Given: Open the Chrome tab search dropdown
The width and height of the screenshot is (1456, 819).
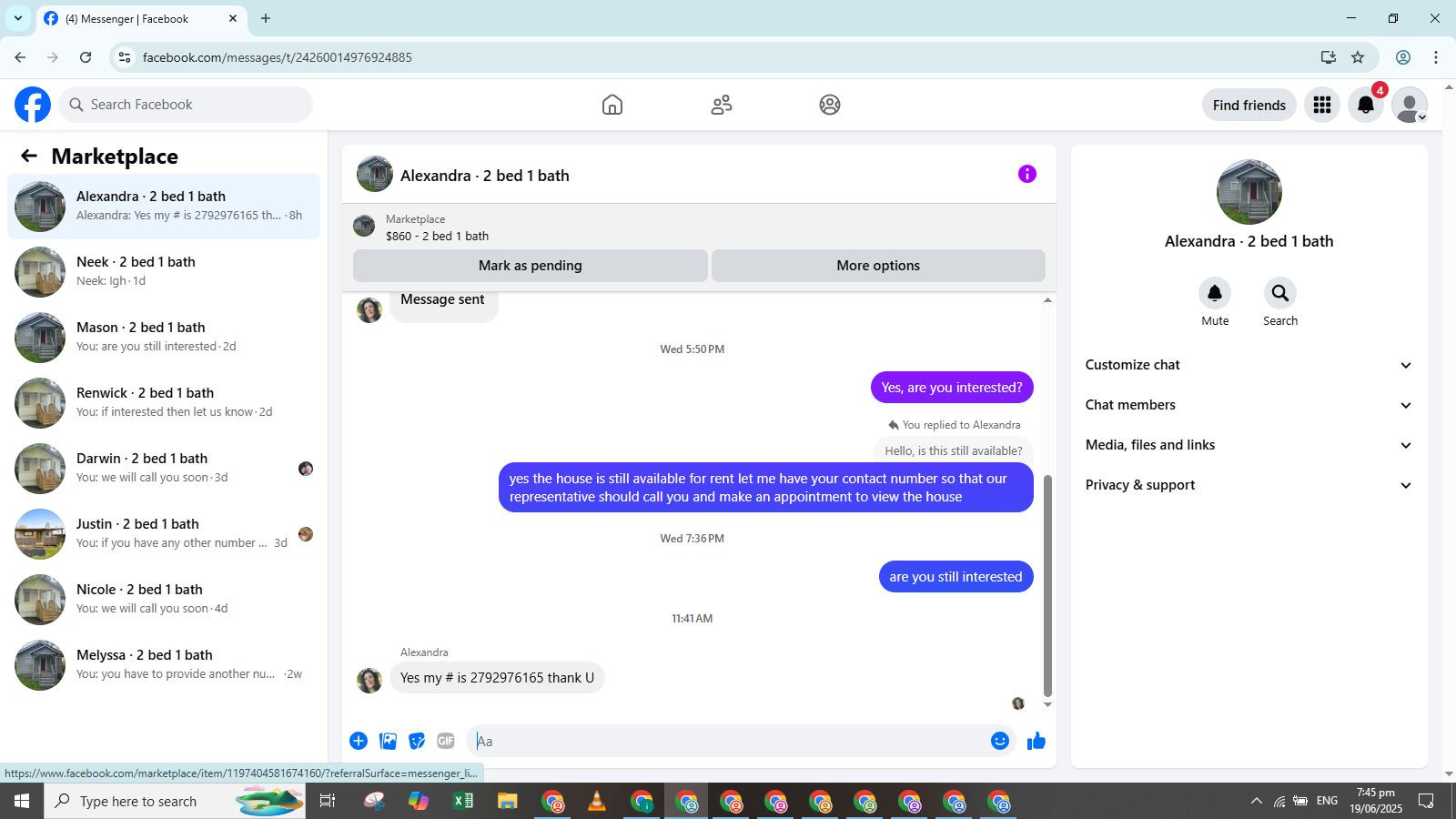Looking at the screenshot, I should (x=17, y=18).
